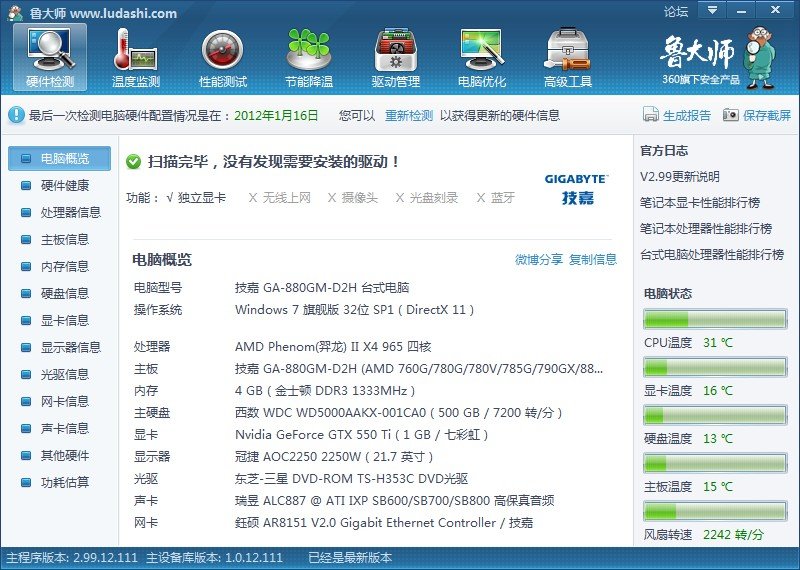800x570 pixels.
Task: Open the 节能降温 energy saving tool
Action: [309, 58]
